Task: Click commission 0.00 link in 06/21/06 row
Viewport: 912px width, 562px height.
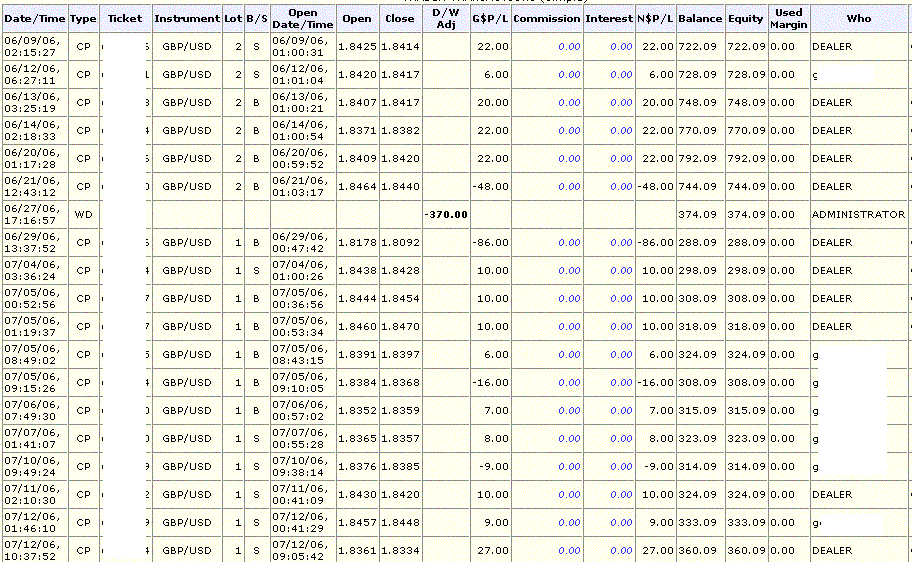Action: (569, 186)
